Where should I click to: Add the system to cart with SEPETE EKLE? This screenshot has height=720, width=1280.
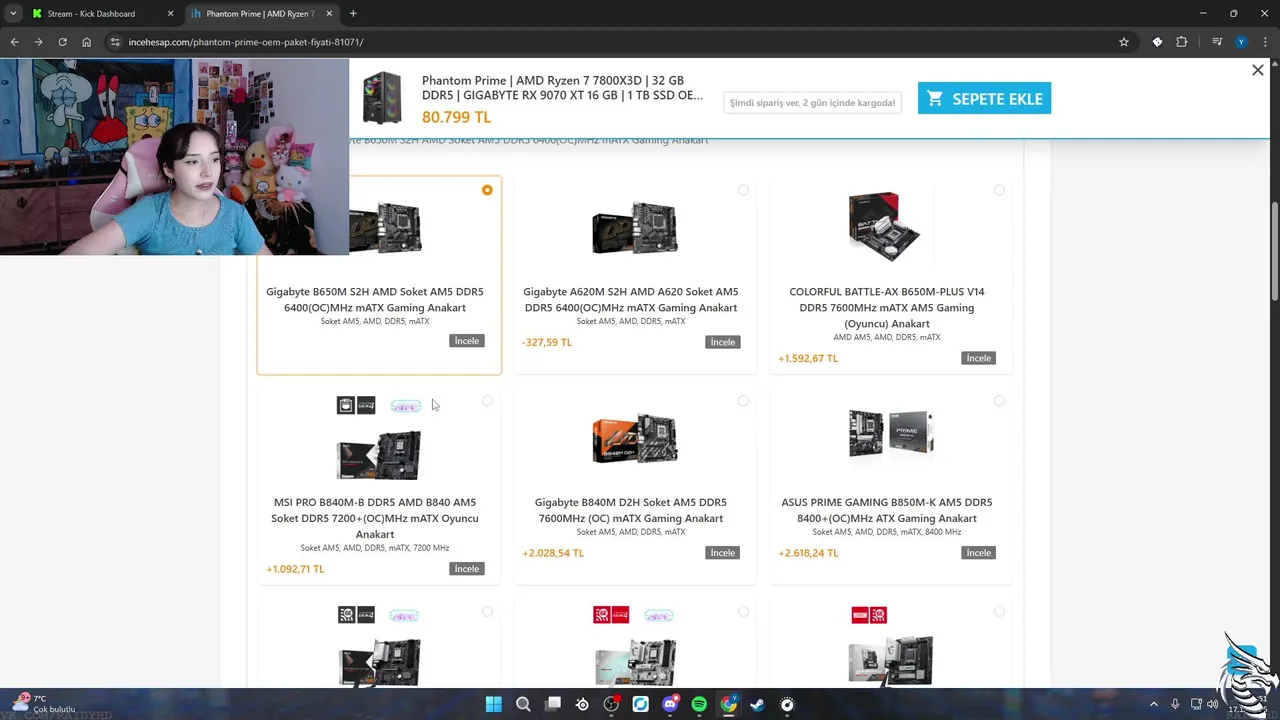click(984, 98)
